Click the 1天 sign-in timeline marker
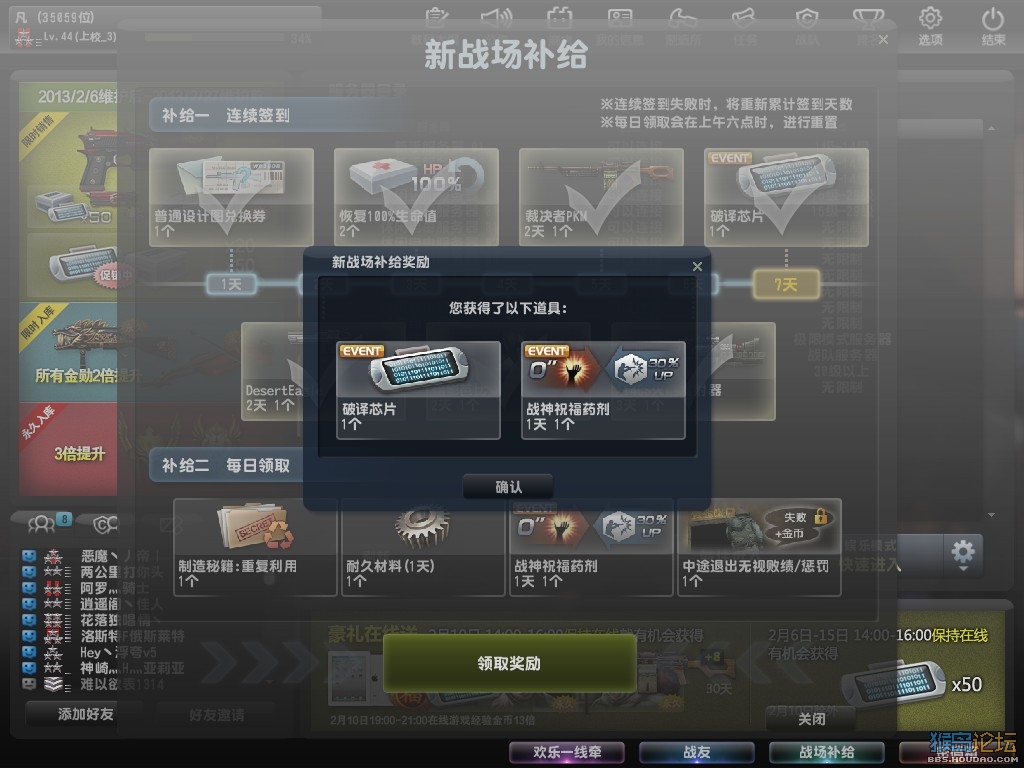 click(231, 284)
